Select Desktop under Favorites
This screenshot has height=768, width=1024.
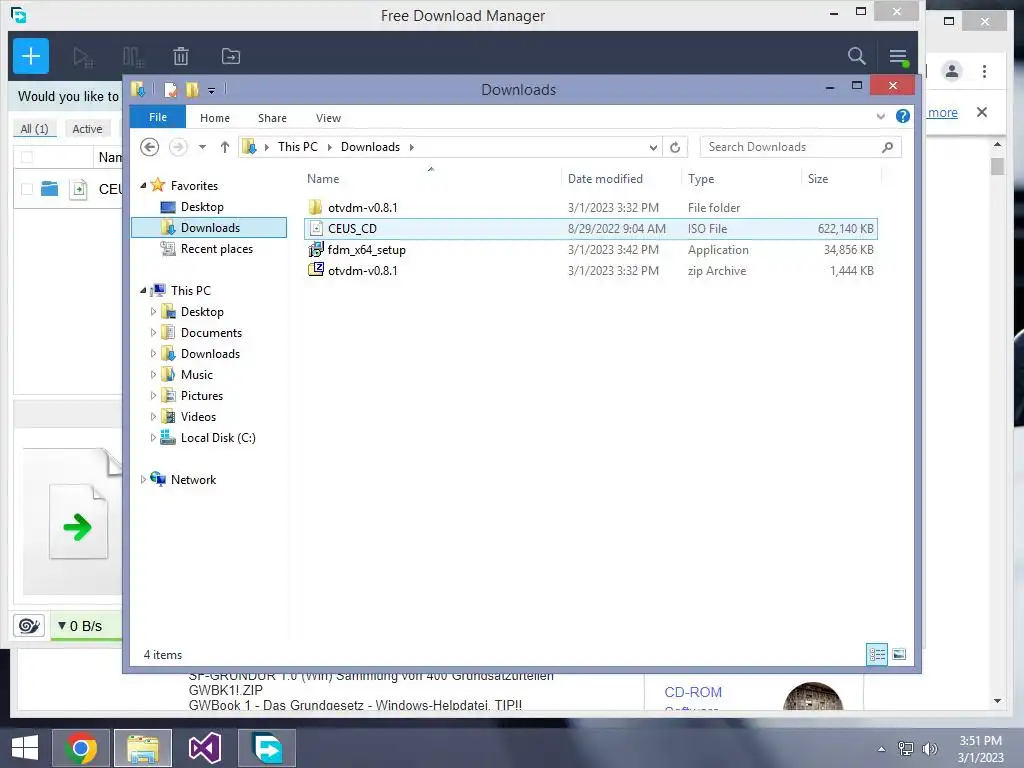[x=202, y=207]
